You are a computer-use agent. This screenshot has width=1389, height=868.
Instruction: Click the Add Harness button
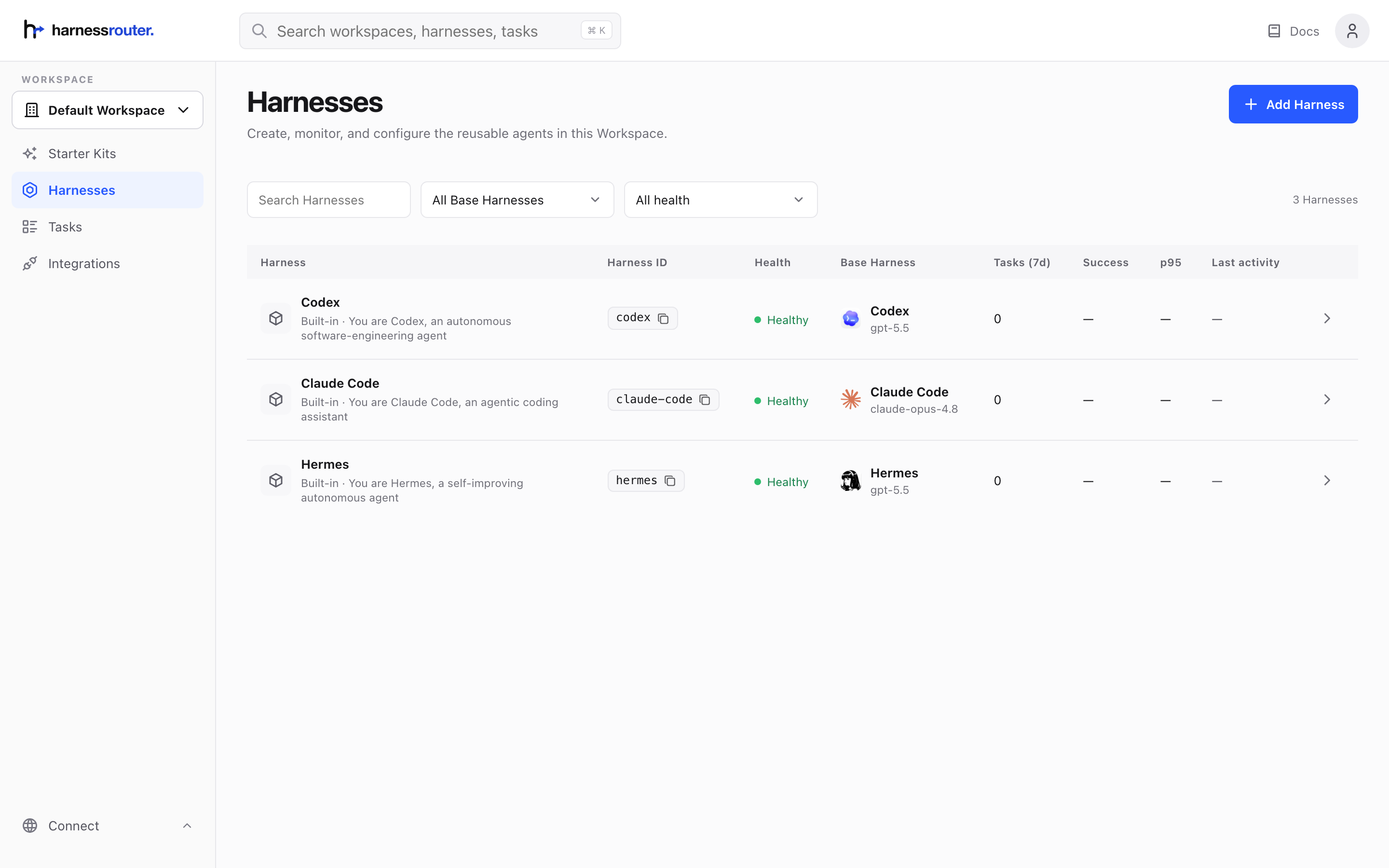[1293, 105]
